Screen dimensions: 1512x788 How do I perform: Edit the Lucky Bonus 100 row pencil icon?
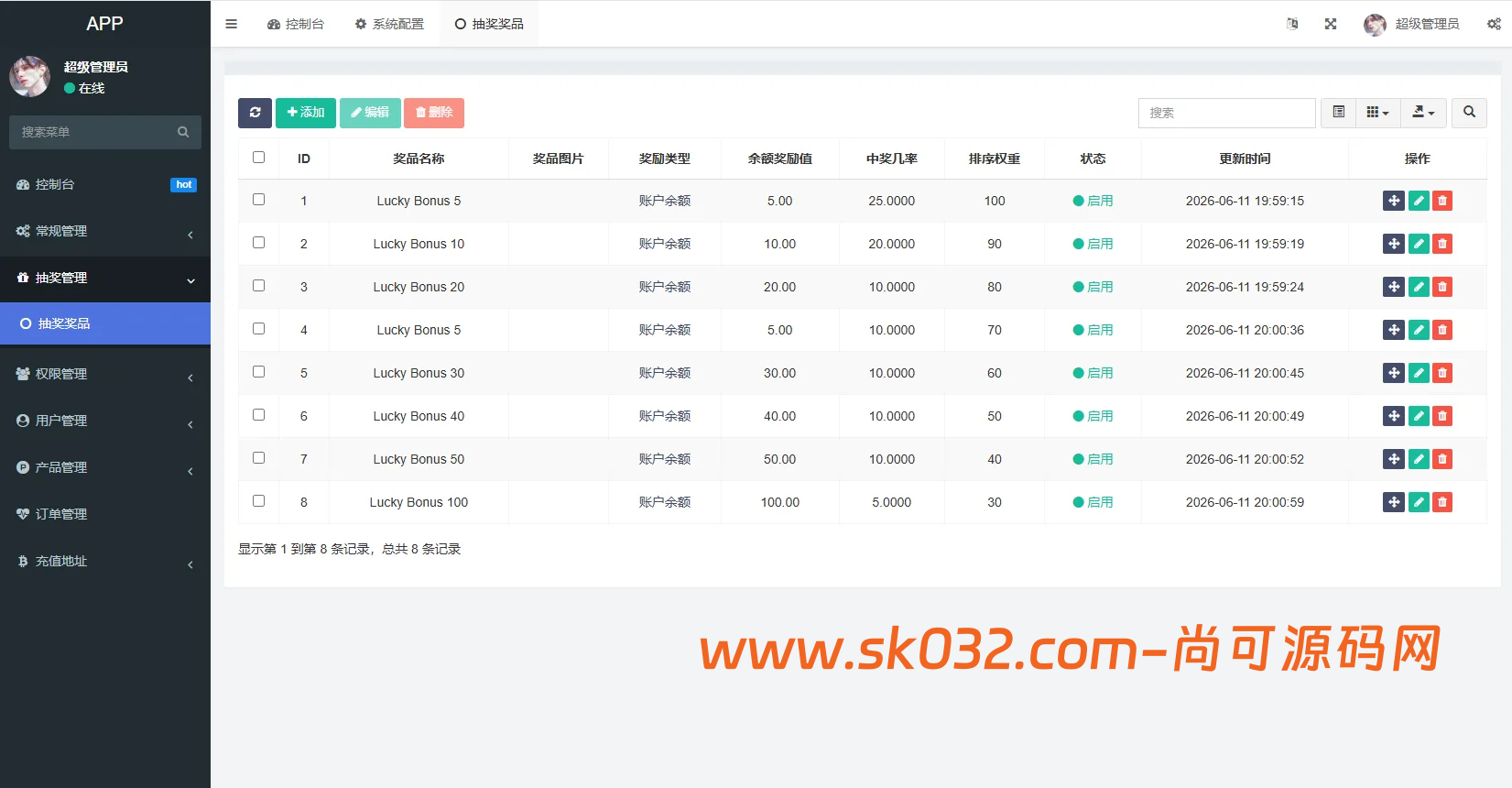(1419, 502)
